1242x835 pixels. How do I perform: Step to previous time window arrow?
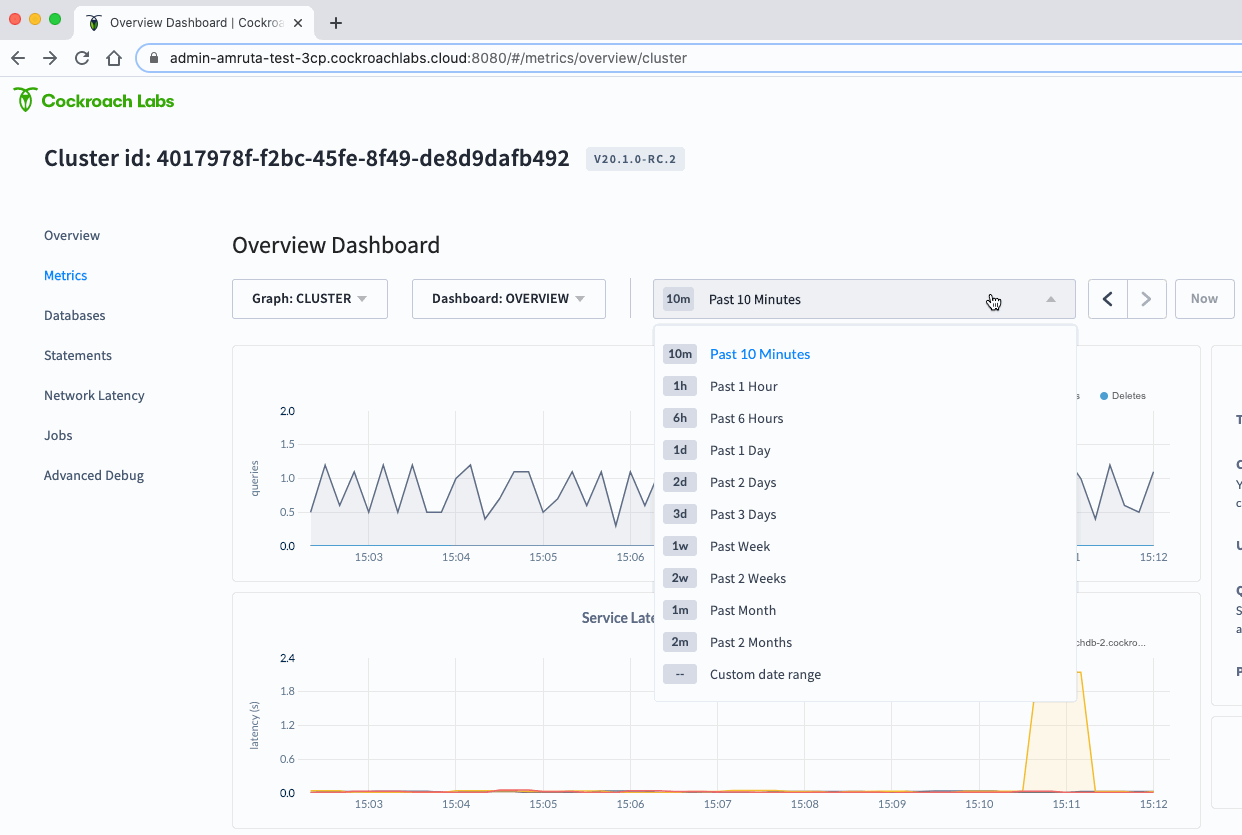point(1108,299)
